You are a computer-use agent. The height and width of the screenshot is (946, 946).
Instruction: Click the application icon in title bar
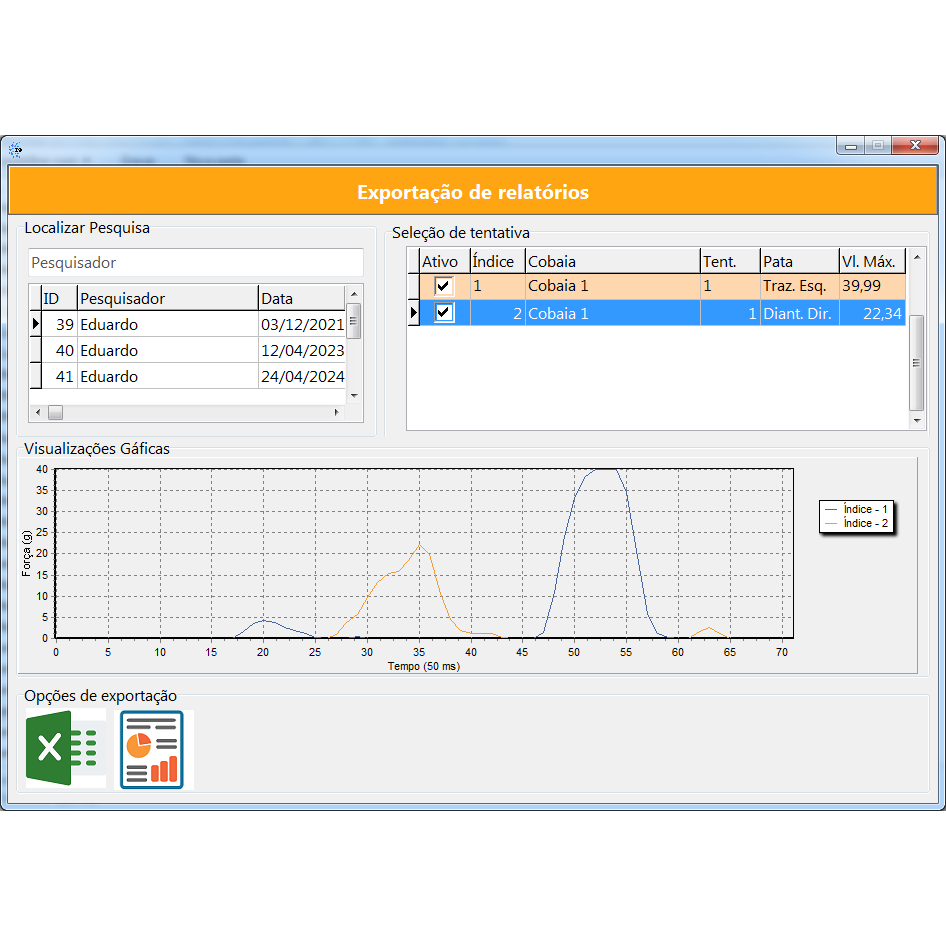pos(15,150)
